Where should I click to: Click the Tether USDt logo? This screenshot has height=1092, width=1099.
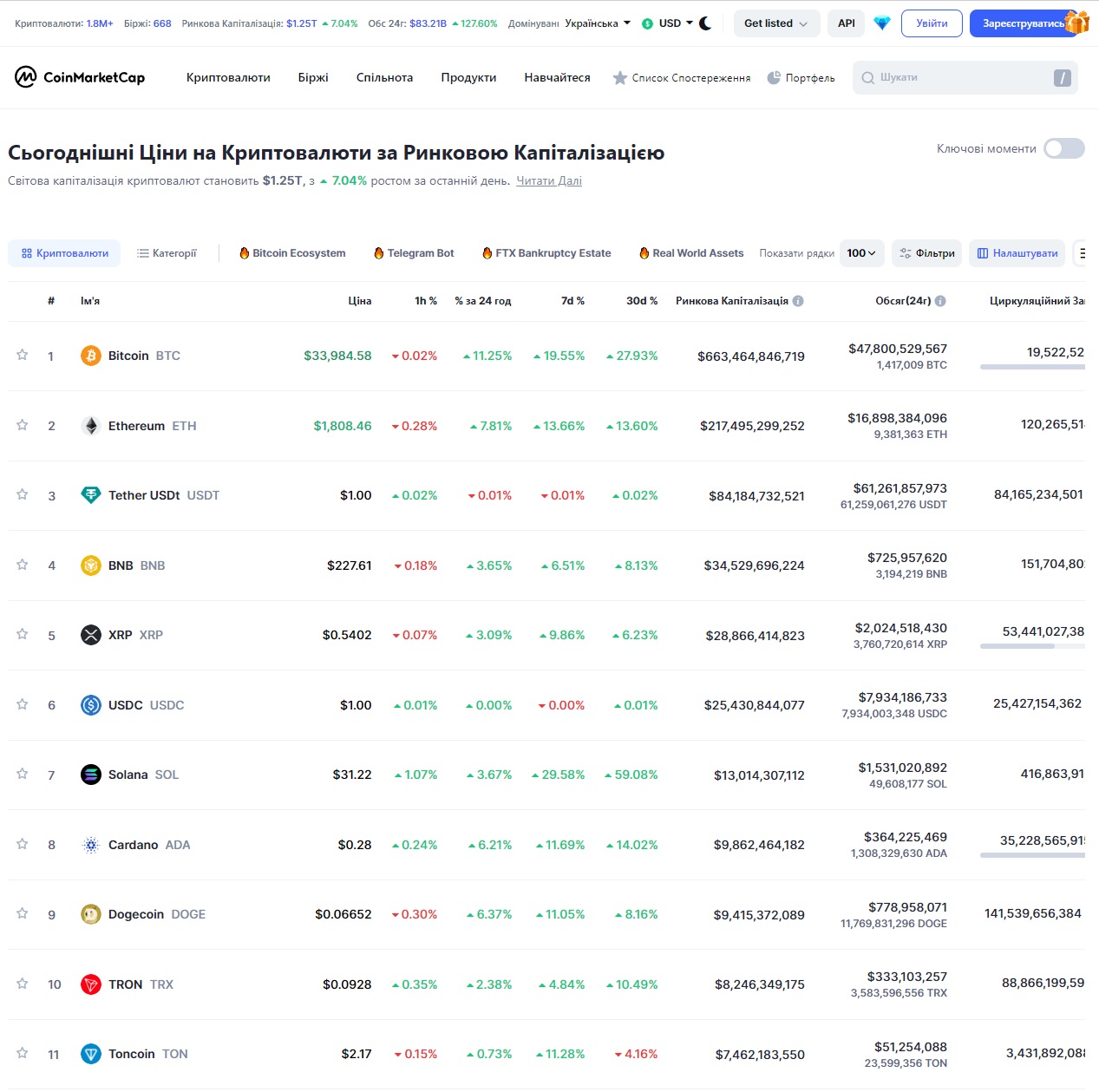(x=91, y=495)
